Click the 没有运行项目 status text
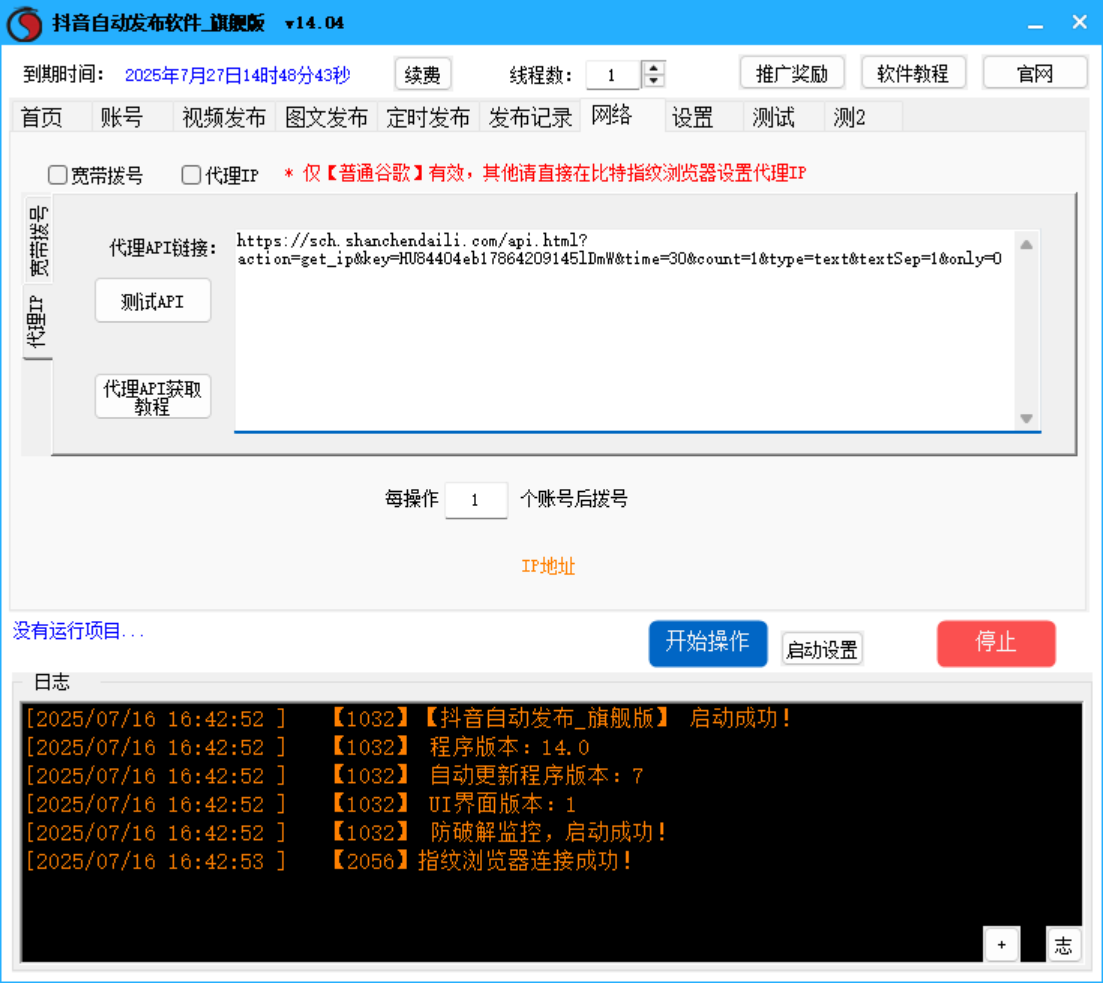This screenshot has width=1103, height=983. click(79, 631)
